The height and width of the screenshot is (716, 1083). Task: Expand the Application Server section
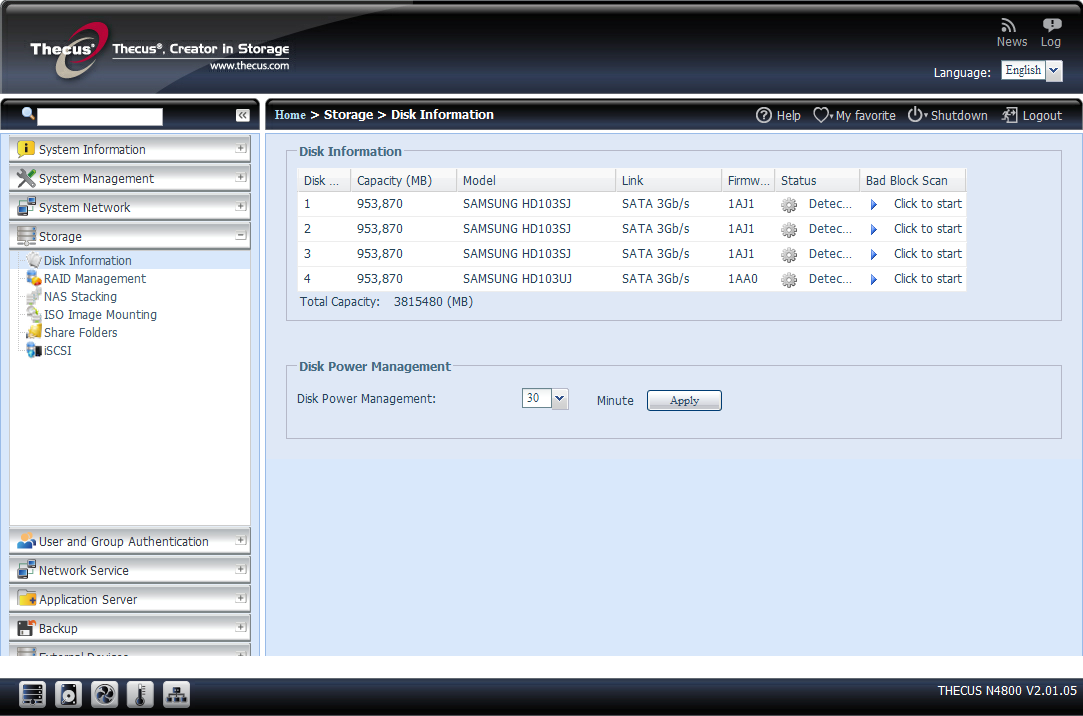pyautogui.click(x=240, y=599)
